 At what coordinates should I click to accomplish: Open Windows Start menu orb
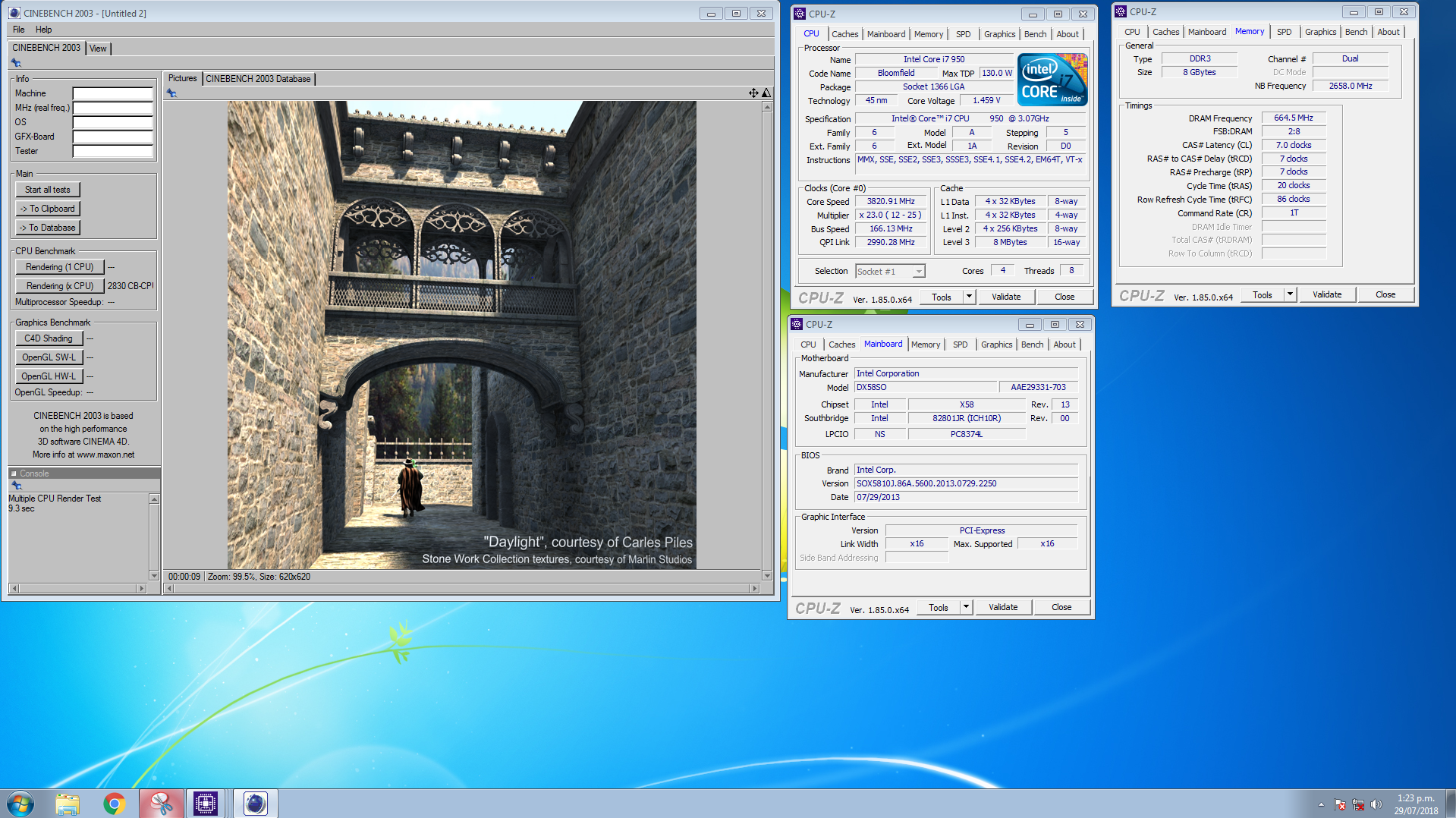pos(20,804)
